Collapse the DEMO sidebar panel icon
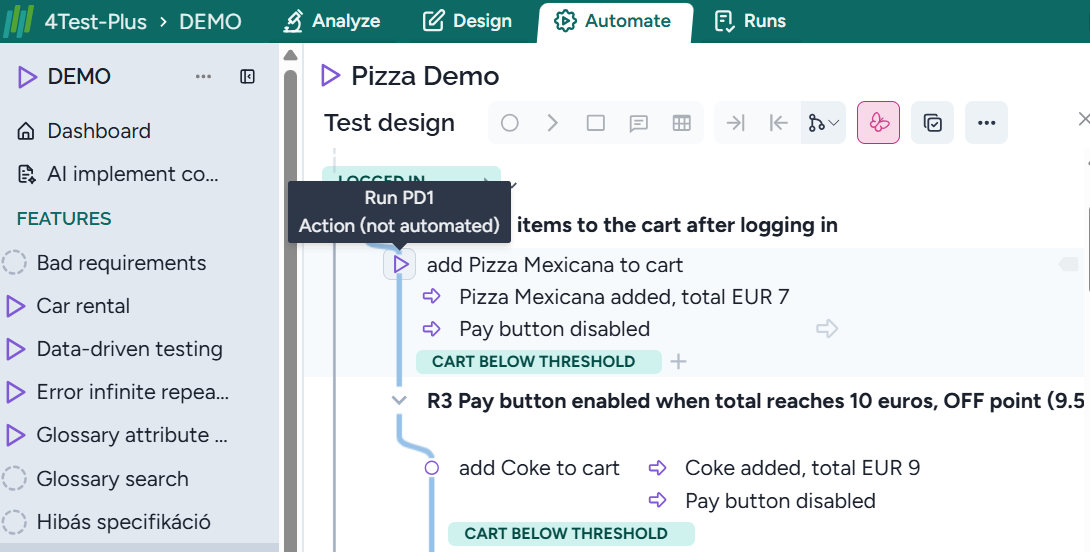Screen dimensions: 1090x552 (248, 77)
